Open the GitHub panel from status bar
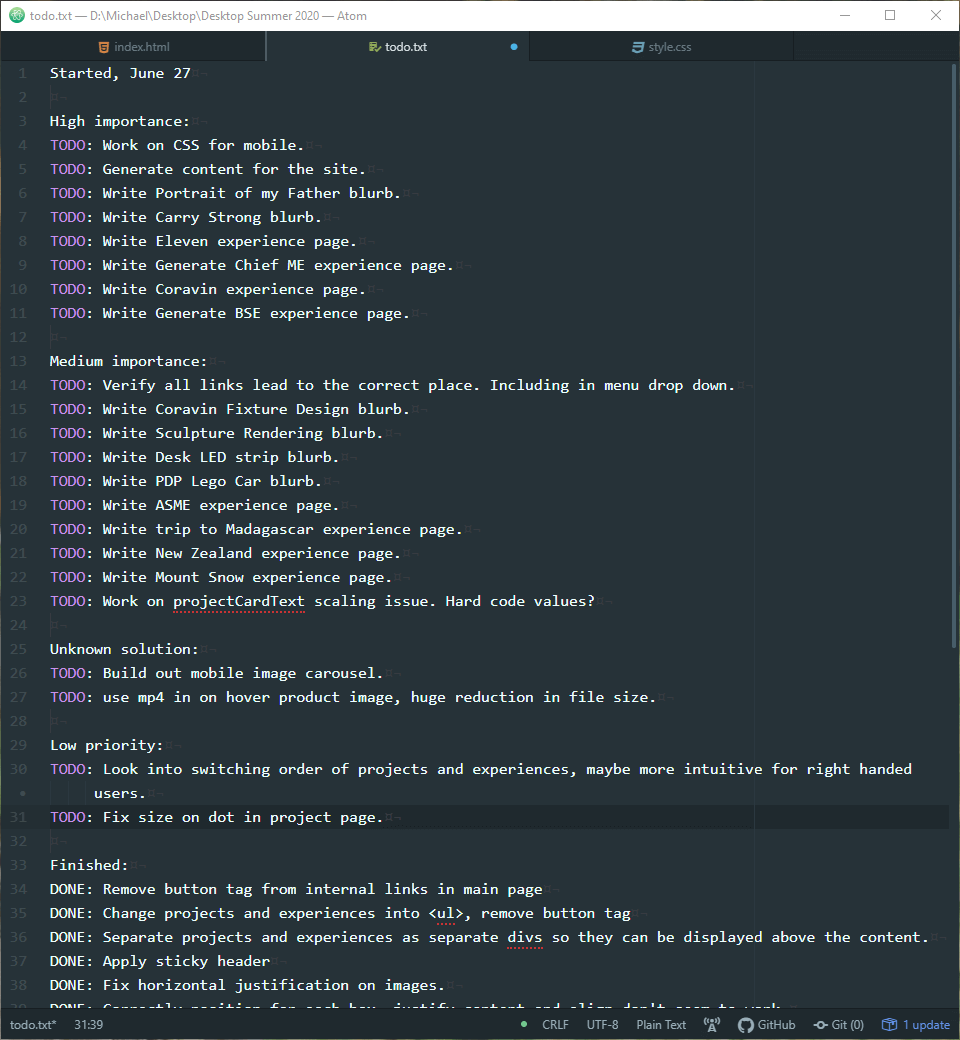This screenshot has height=1040, width=960. point(766,1024)
